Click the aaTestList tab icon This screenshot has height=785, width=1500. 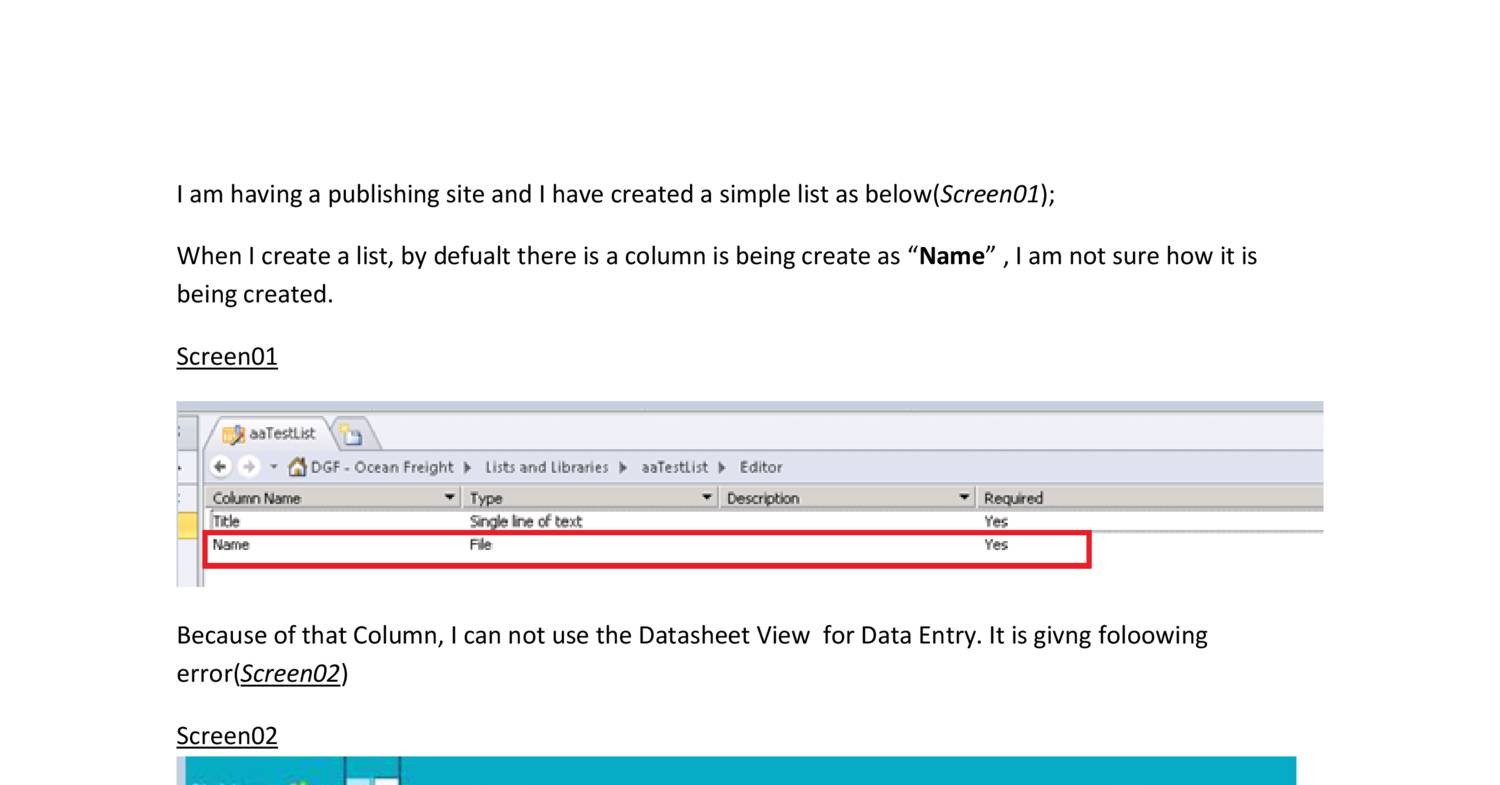(x=234, y=434)
